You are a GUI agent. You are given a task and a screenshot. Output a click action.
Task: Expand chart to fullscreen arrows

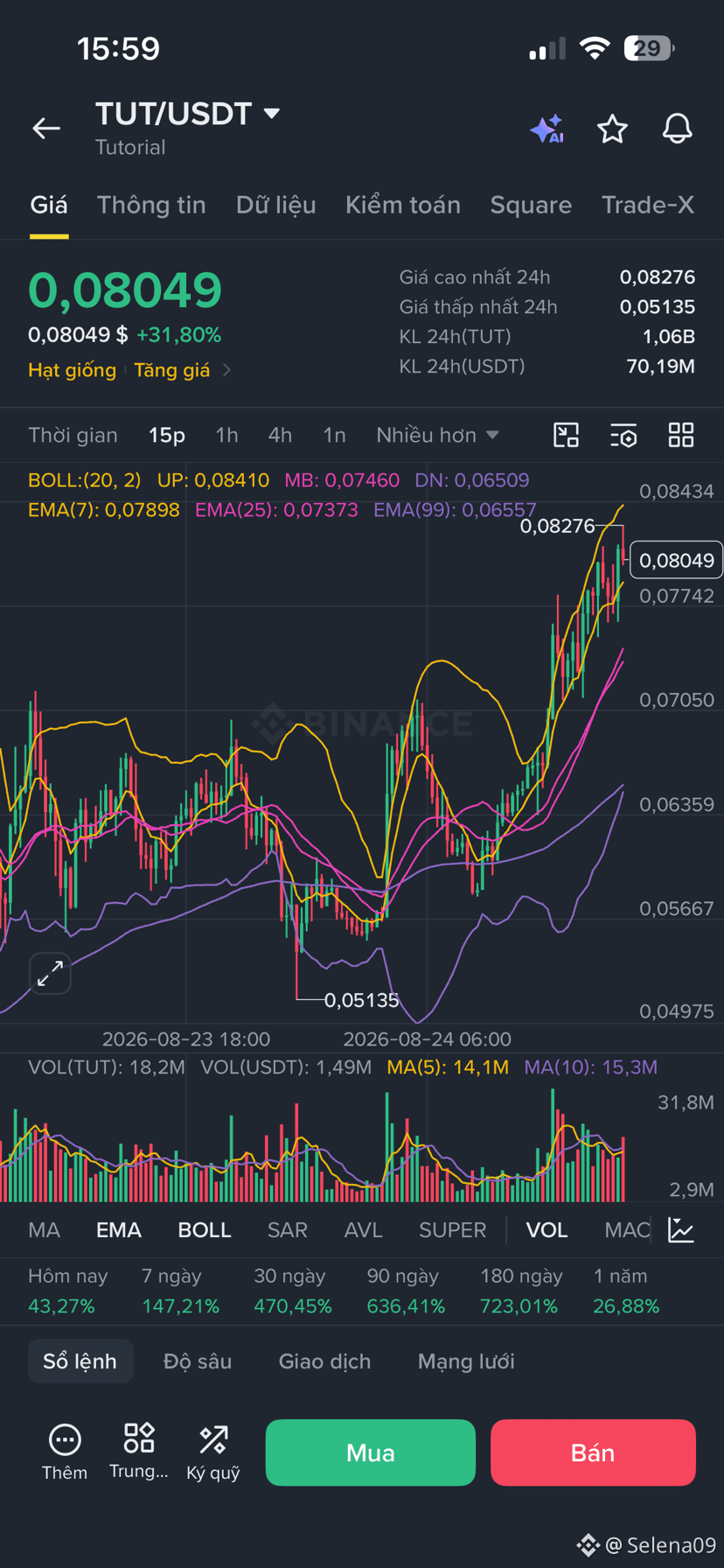click(x=50, y=973)
